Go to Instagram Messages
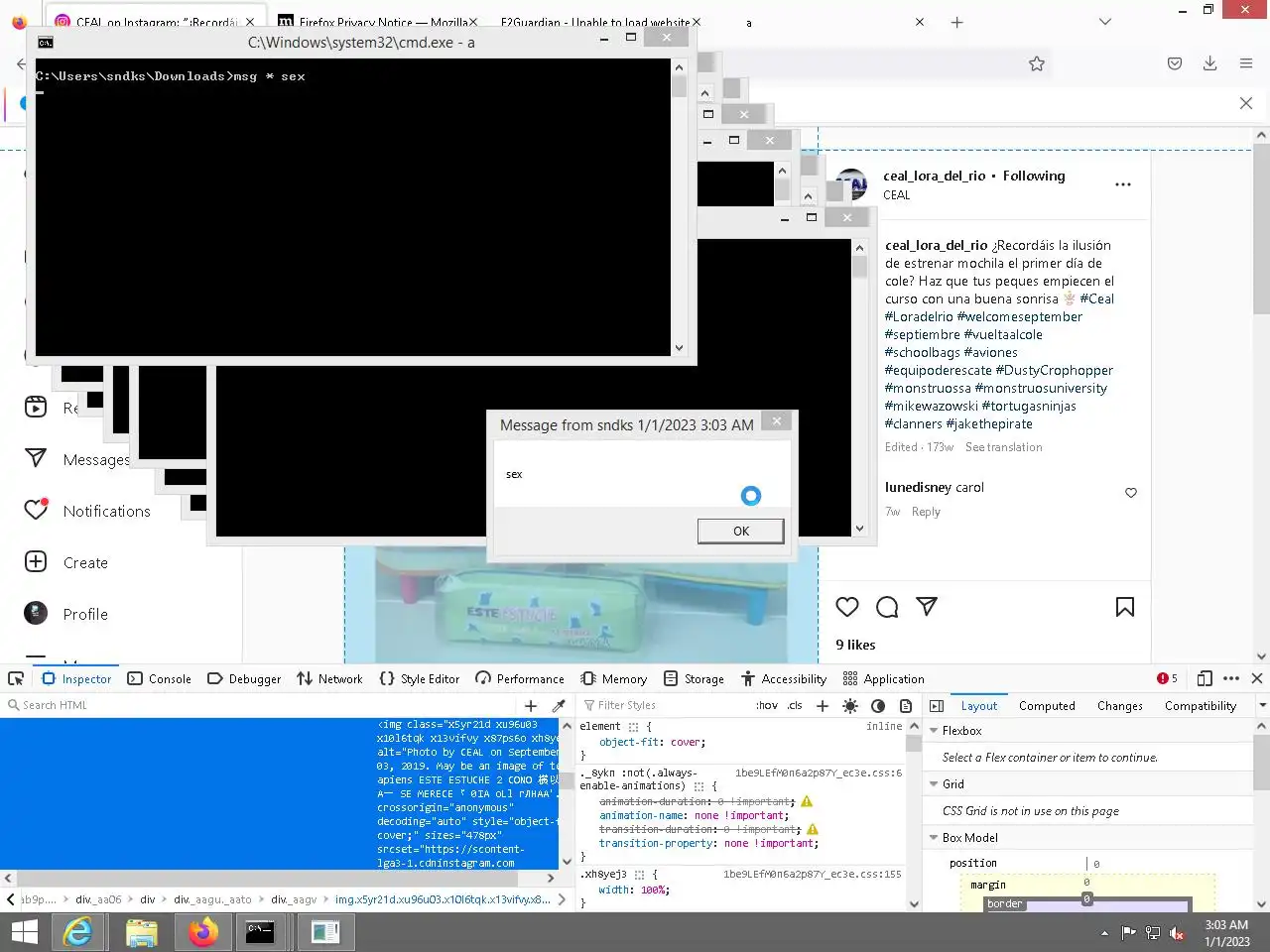The width and height of the screenshot is (1270, 952). (x=77, y=459)
